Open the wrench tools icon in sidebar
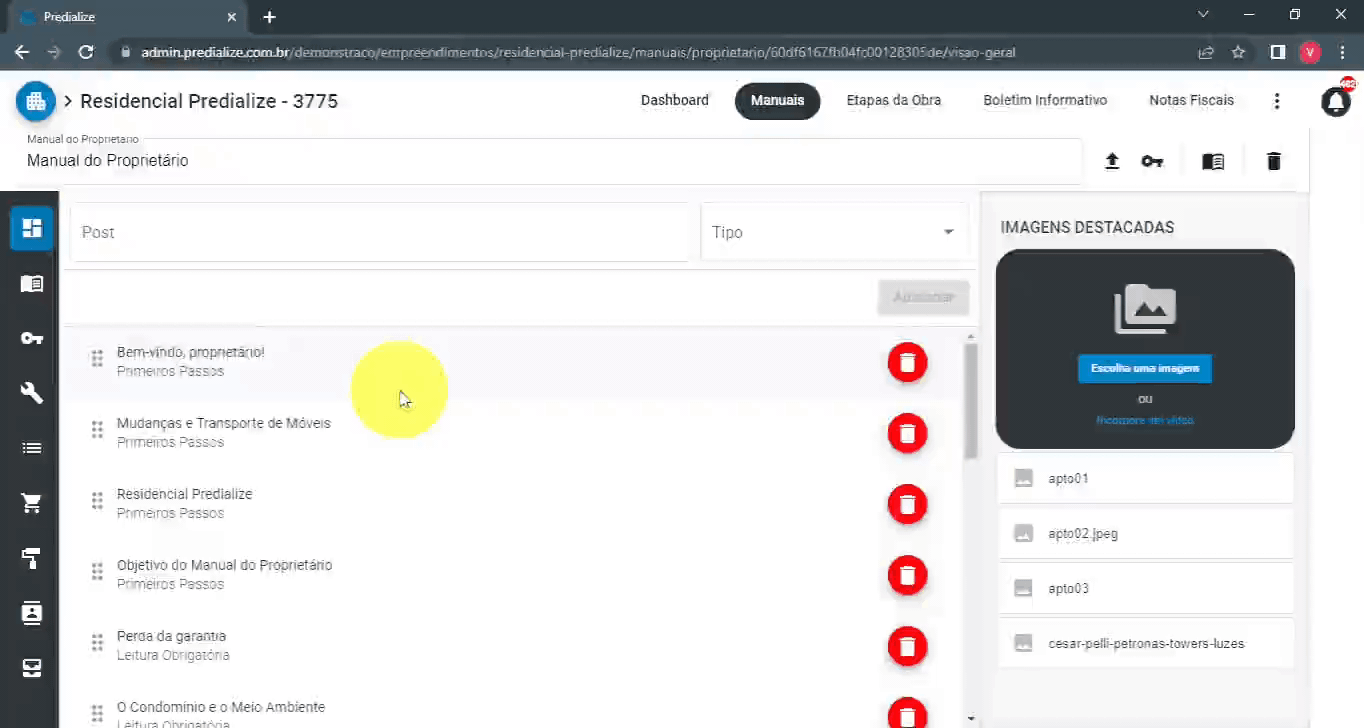The width and height of the screenshot is (1364, 728). 31,393
